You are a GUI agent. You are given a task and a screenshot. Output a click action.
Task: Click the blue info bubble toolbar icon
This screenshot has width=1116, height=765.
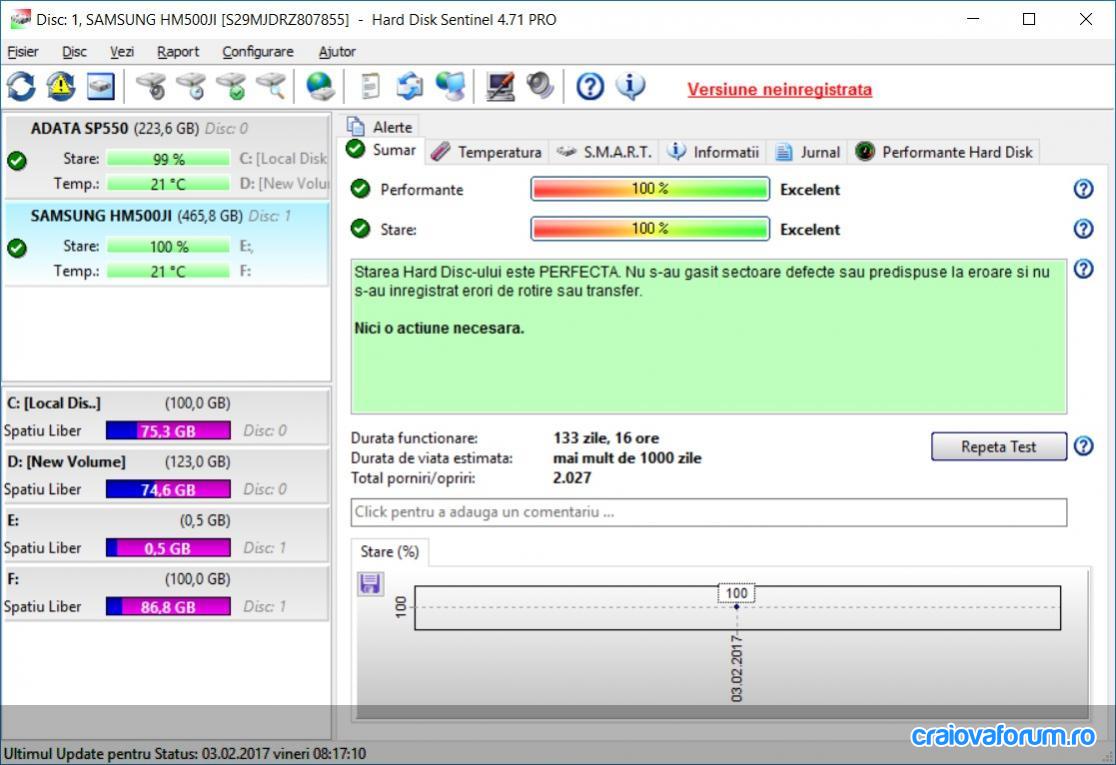[x=631, y=87]
